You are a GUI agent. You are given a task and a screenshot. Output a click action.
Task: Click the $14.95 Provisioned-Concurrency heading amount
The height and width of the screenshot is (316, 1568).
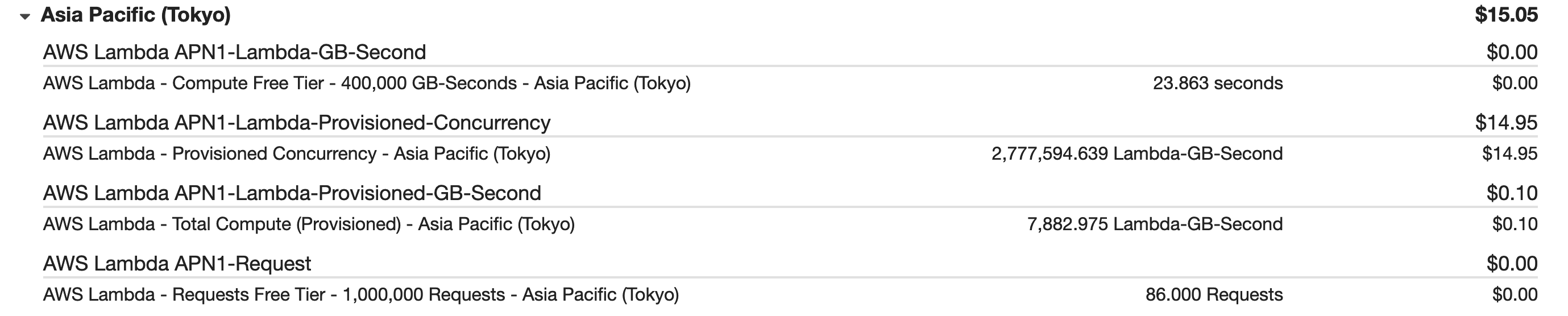pyautogui.click(x=1506, y=123)
